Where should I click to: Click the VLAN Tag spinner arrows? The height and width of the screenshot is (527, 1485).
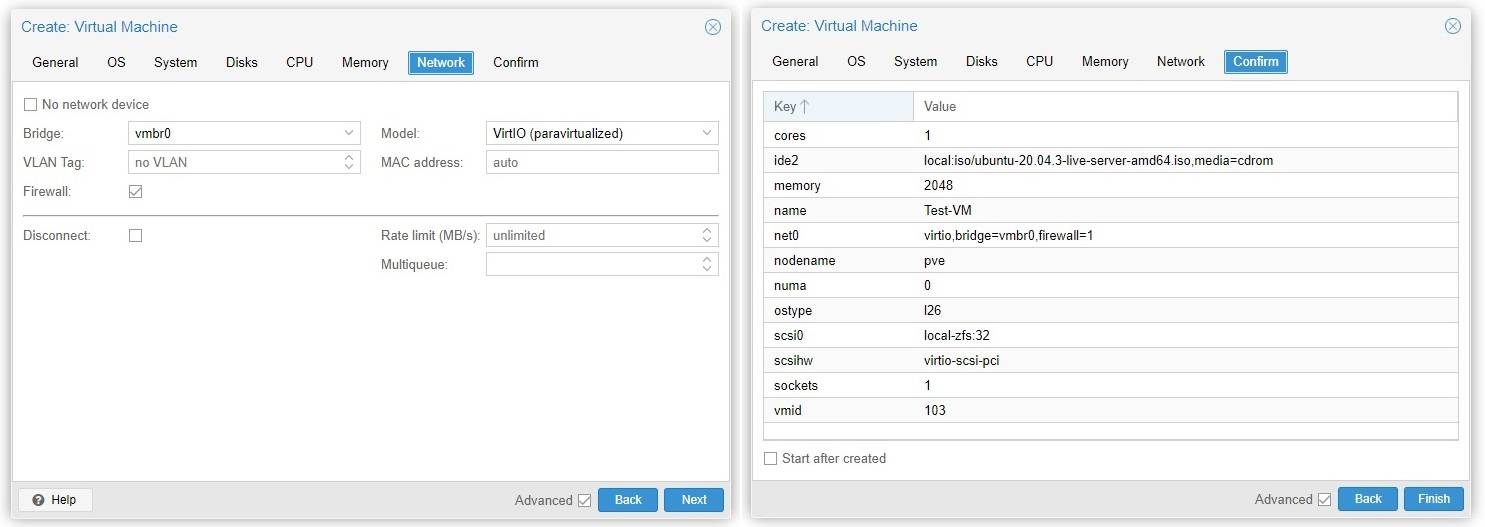[x=349, y=162]
